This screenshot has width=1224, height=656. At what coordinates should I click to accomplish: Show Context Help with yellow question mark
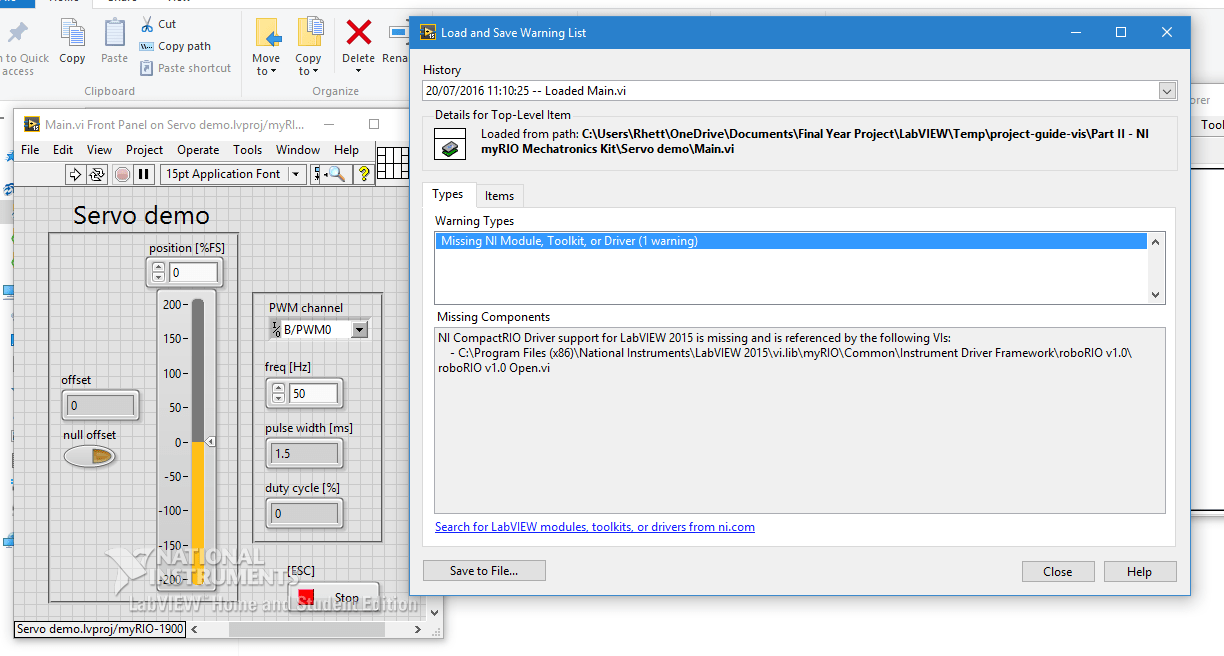coord(364,174)
